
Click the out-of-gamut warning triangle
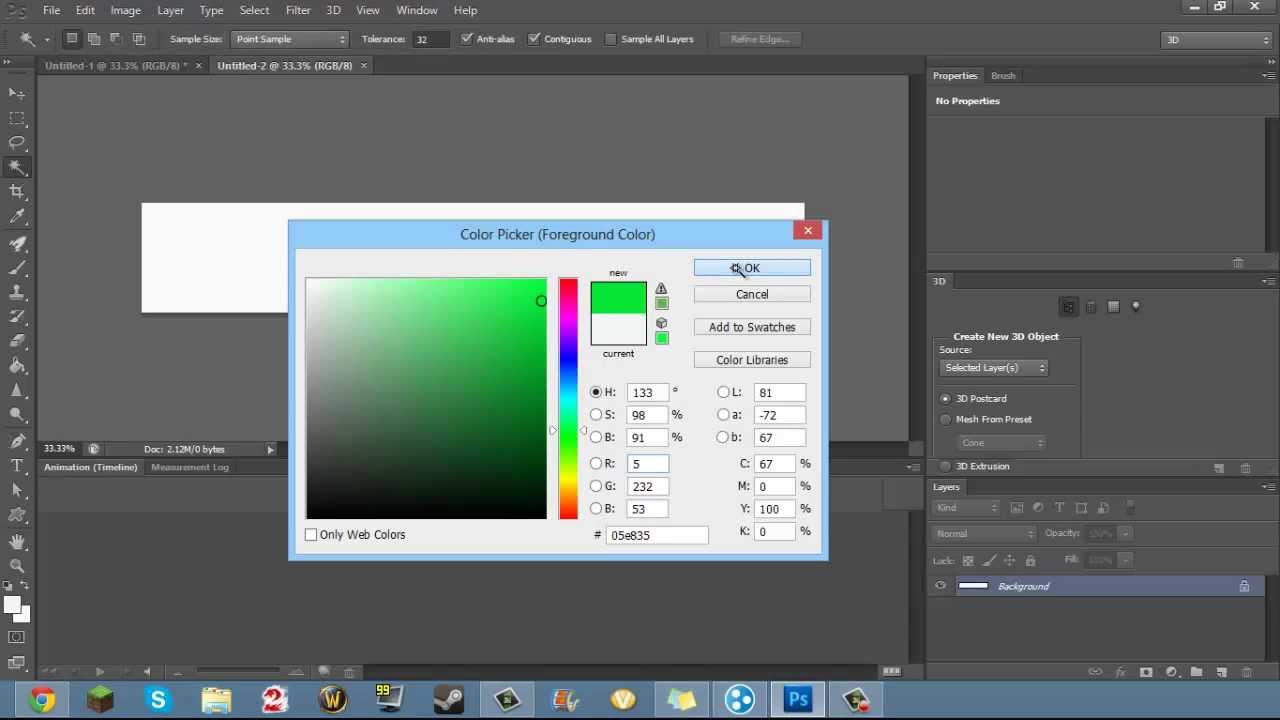coord(661,289)
